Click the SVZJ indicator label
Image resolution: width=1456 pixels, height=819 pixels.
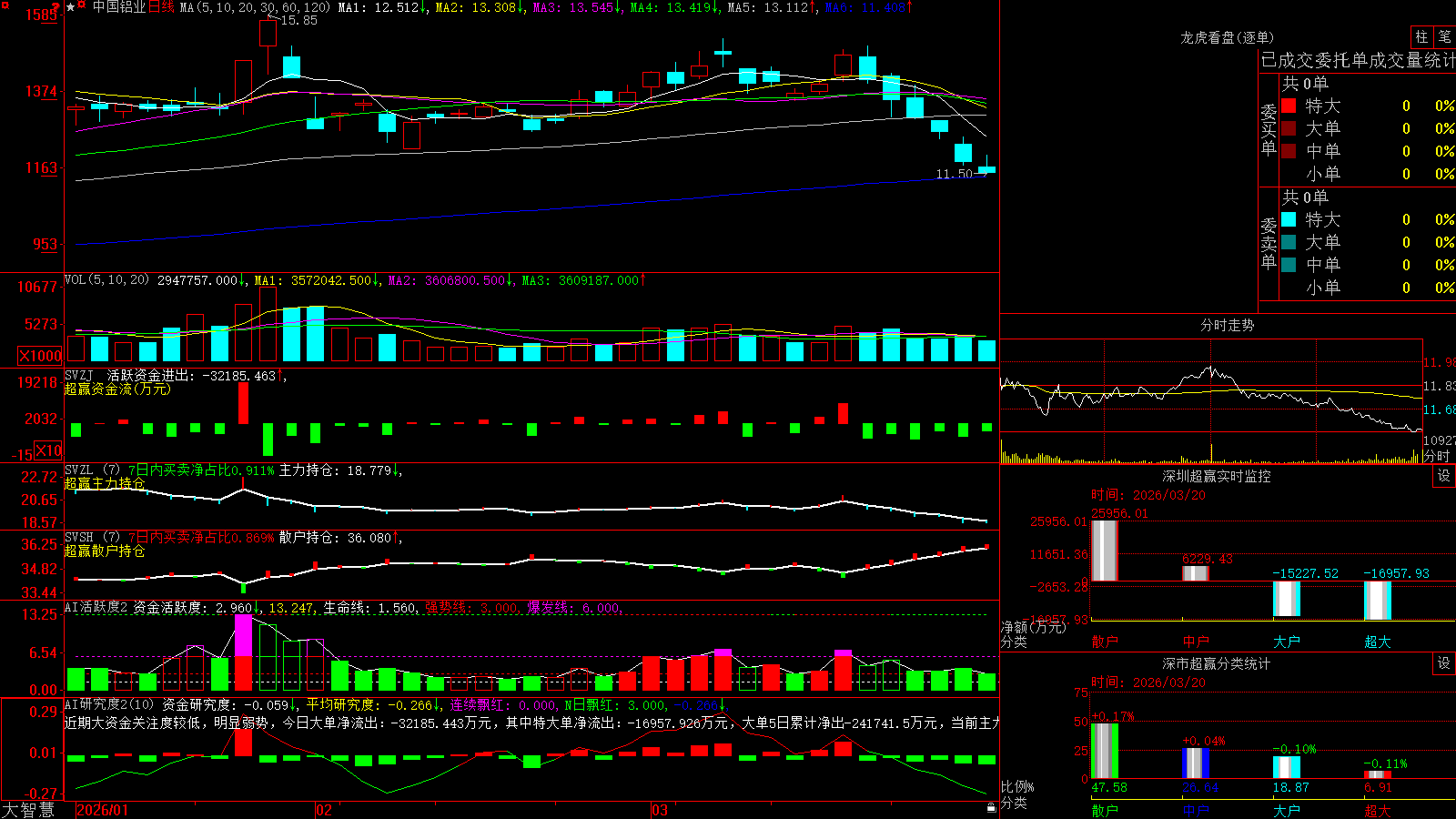click(x=79, y=376)
